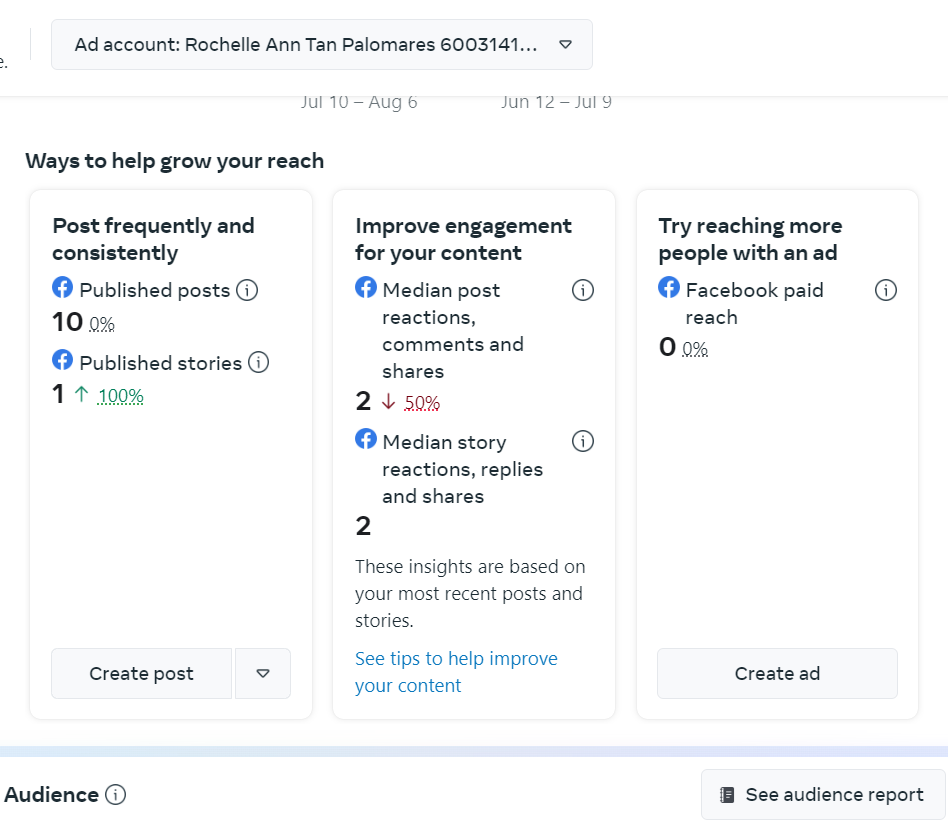Open info for Median post reactions
948x821 pixels.
(582, 291)
